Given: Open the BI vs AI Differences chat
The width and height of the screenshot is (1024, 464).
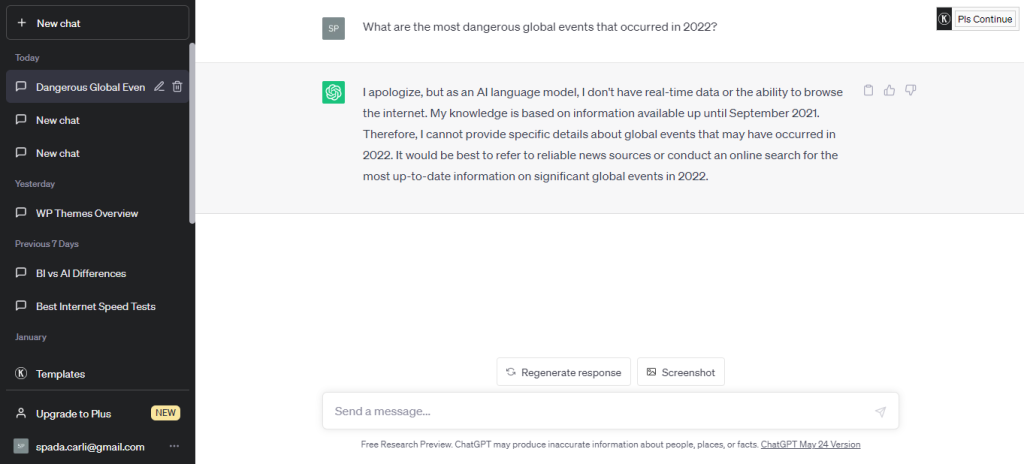Looking at the screenshot, I should click(x=97, y=273).
